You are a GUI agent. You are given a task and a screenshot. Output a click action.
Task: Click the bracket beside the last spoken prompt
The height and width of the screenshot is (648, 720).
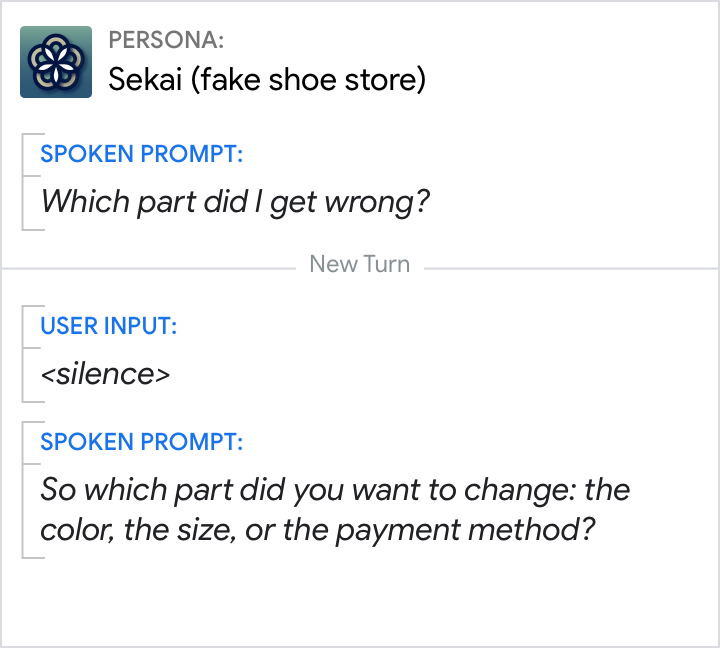[24, 489]
